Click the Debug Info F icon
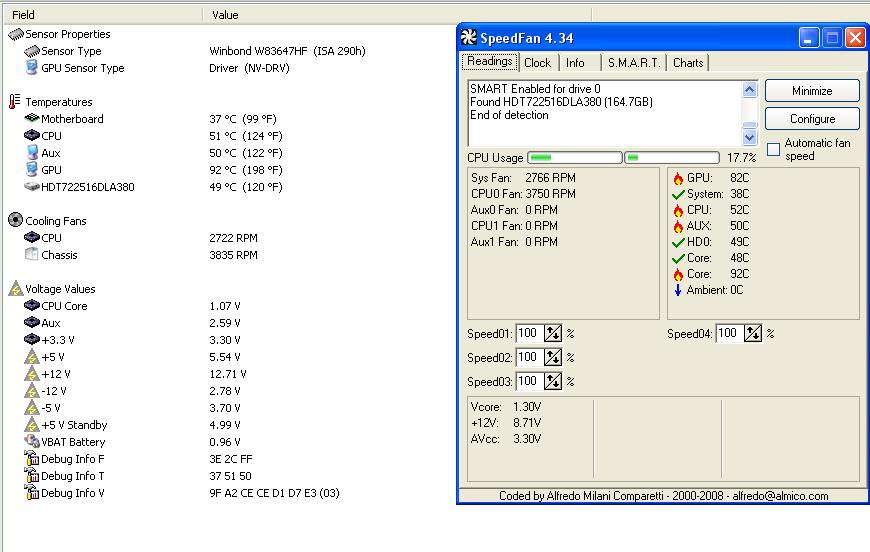The image size is (870, 552). point(32,458)
